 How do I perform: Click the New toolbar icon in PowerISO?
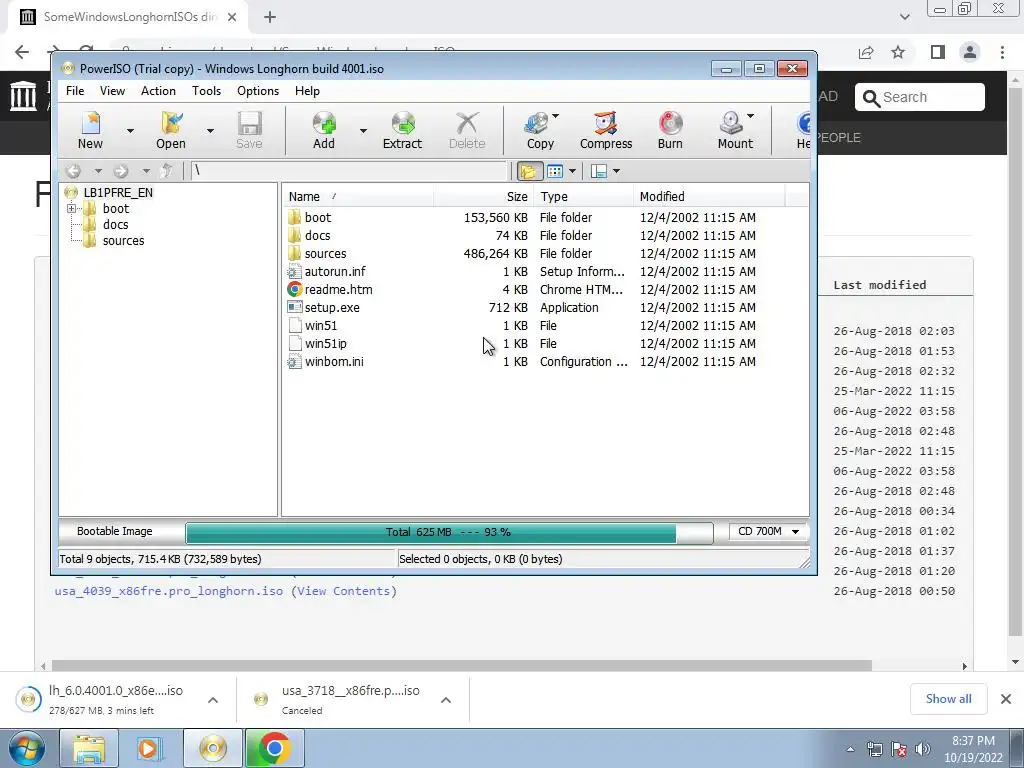point(90,131)
